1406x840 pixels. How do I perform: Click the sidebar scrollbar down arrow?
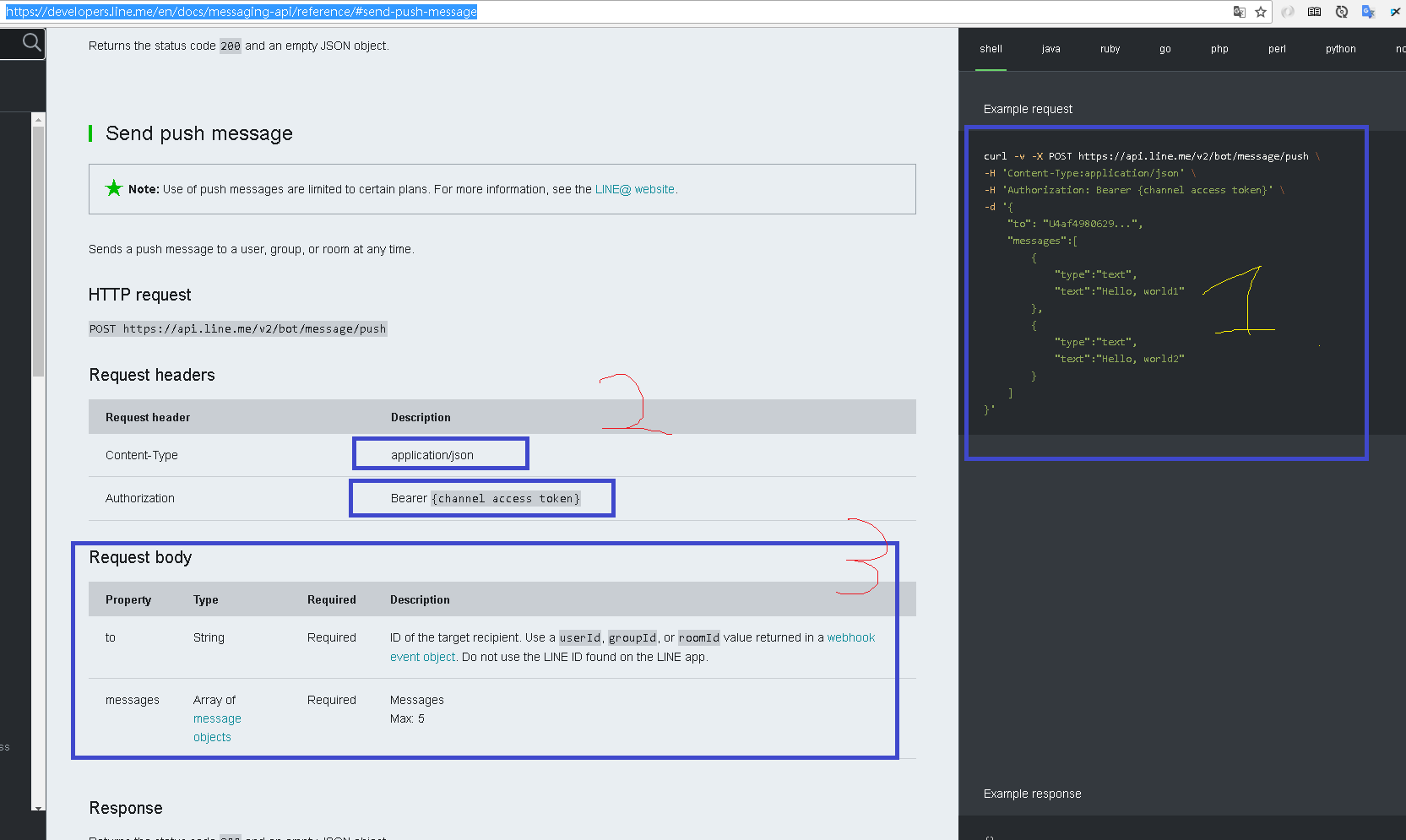point(38,808)
